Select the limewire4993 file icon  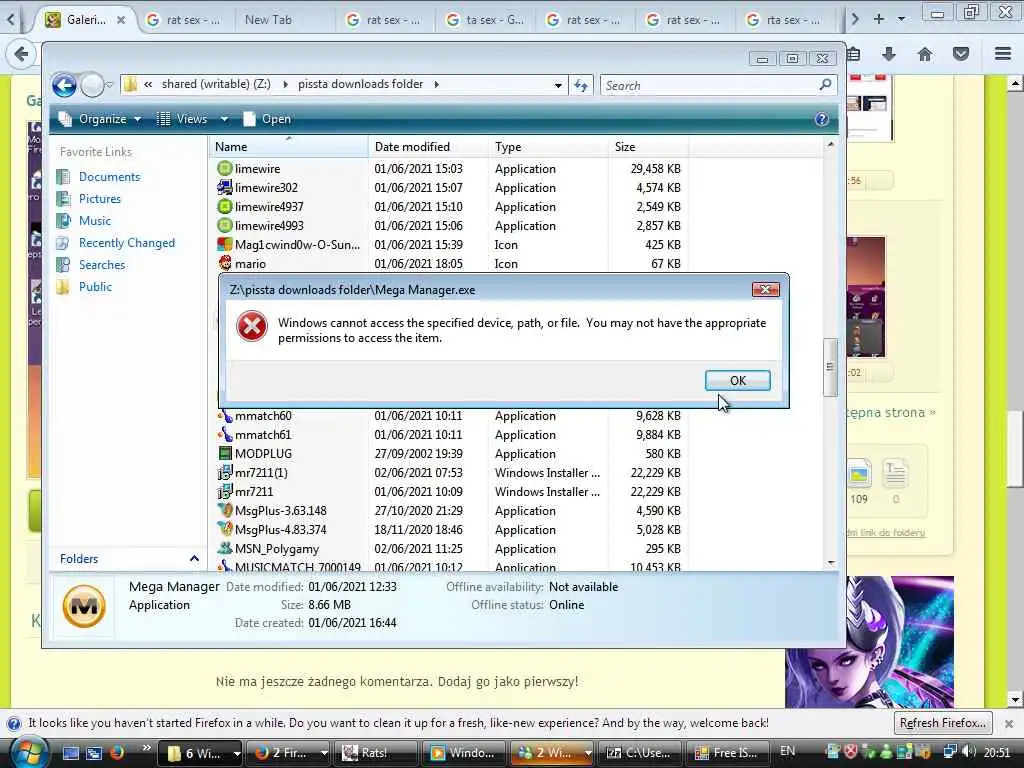(225, 225)
